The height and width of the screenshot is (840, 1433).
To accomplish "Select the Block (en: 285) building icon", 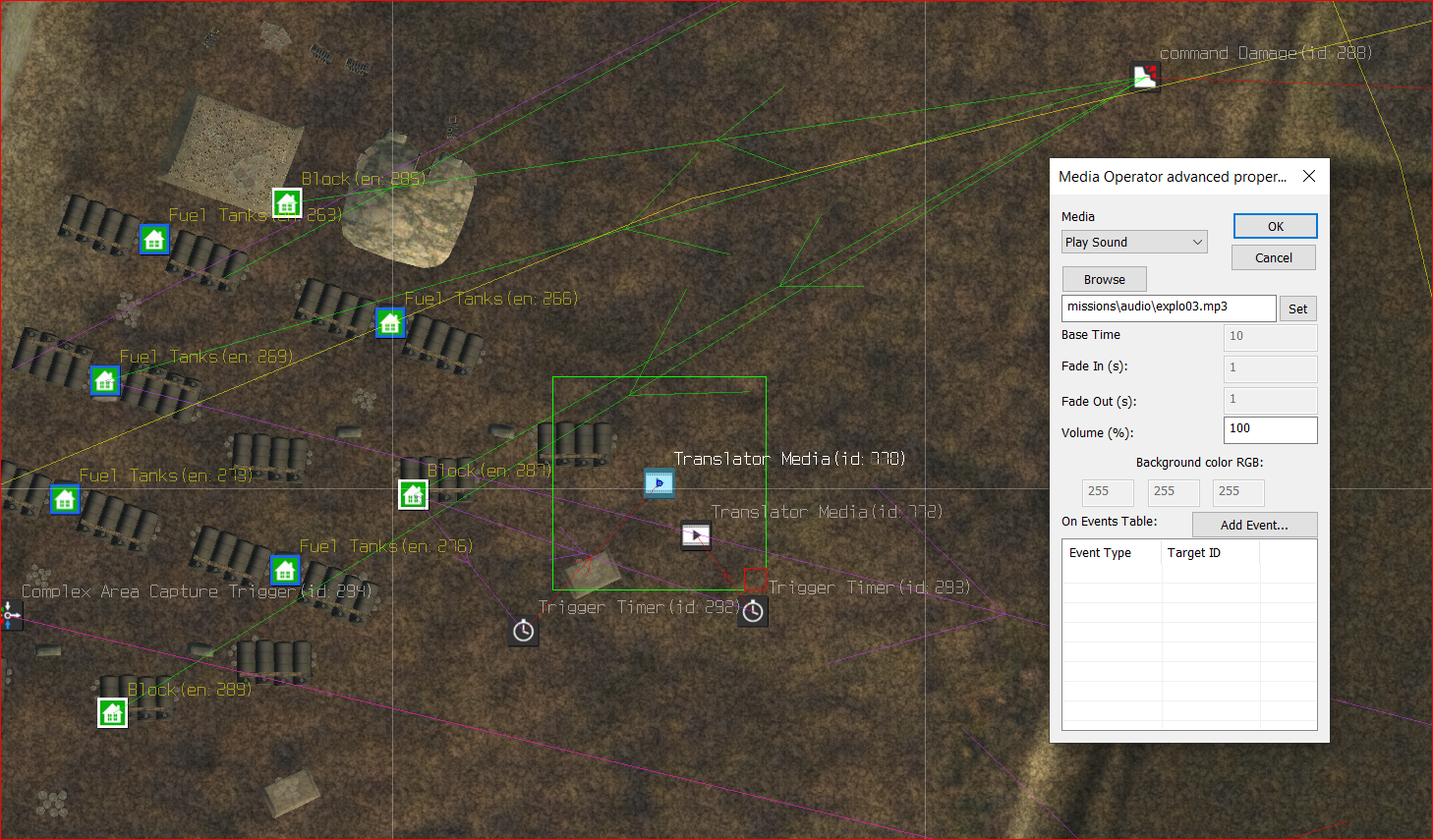I will pyautogui.click(x=287, y=203).
